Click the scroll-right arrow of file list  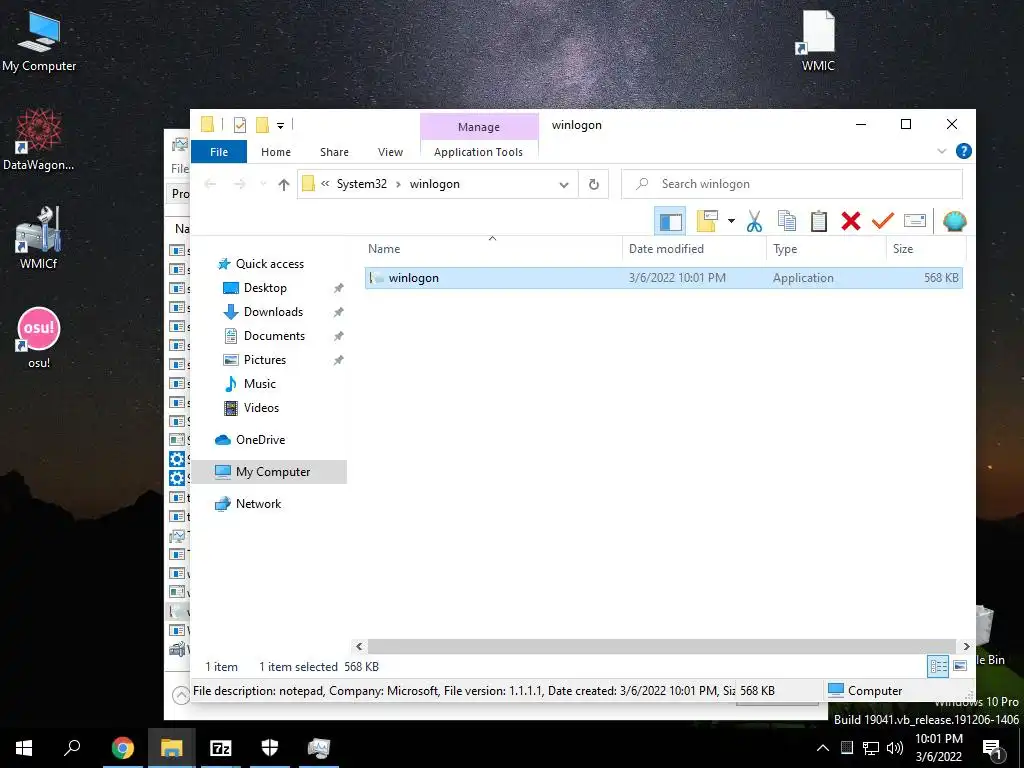(x=966, y=646)
